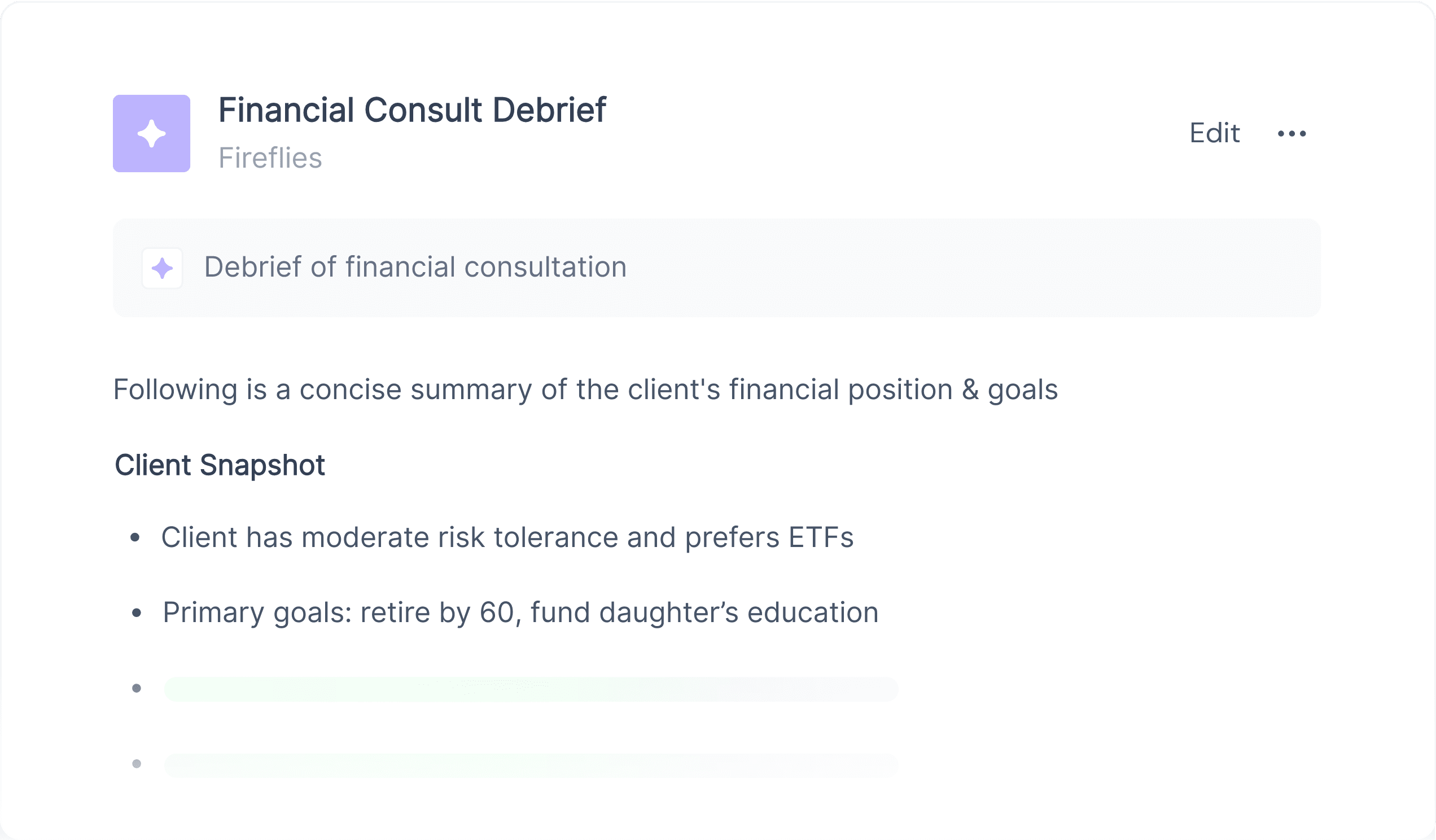This screenshot has height=840, width=1436.
Task: Click the word ETFs in the first bullet
Action: tap(821, 537)
